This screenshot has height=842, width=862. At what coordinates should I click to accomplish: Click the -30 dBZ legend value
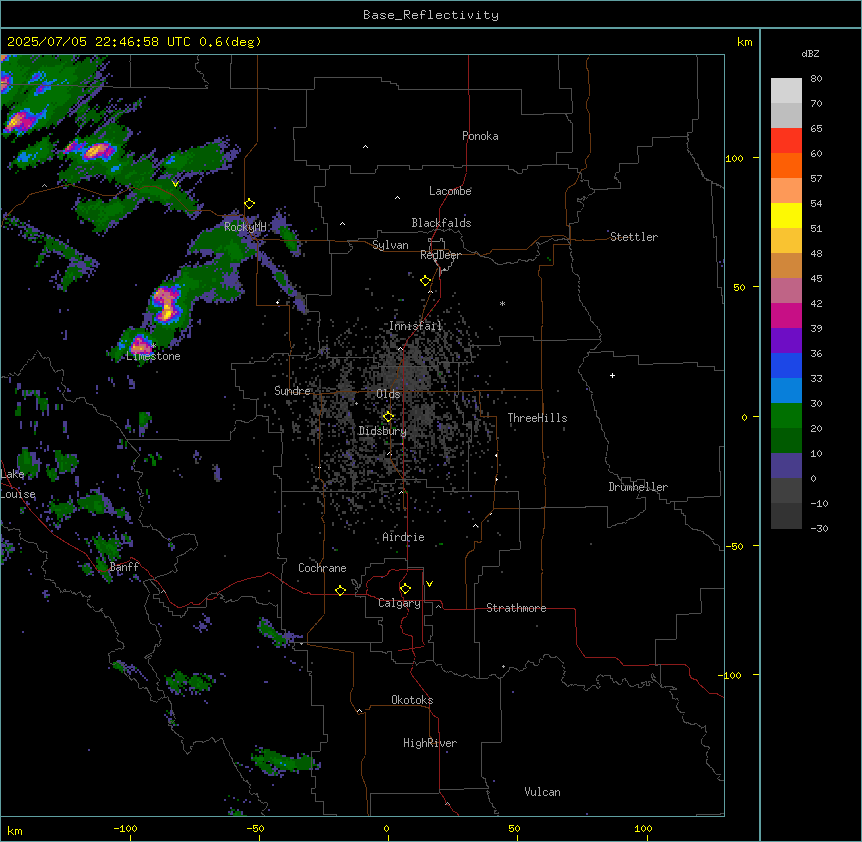[x=819, y=528]
